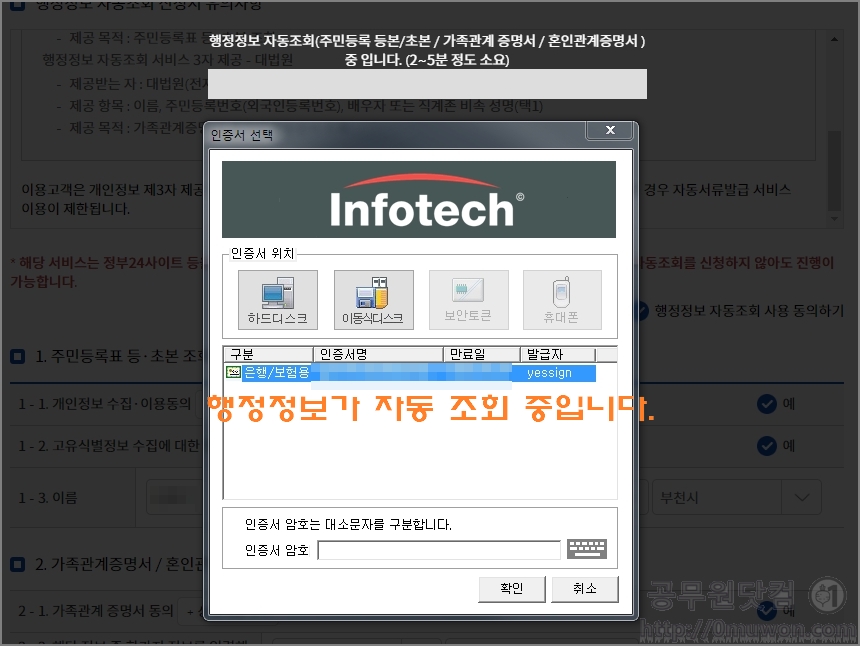Toggle 행정정보 자동조회 사용 동의하기 checkbox
This screenshot has width=860, height=646.
641,311
